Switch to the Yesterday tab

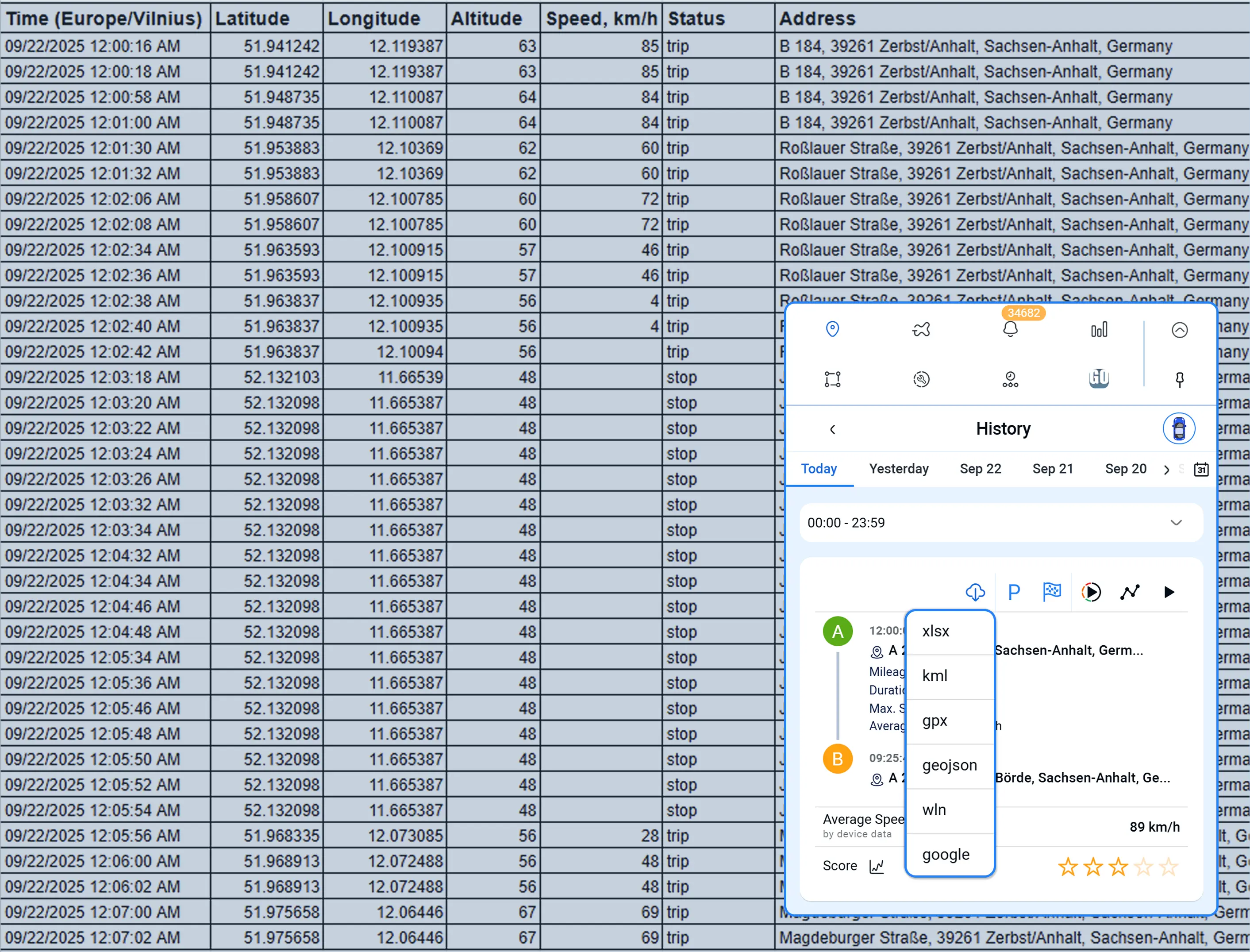(898, 469)
